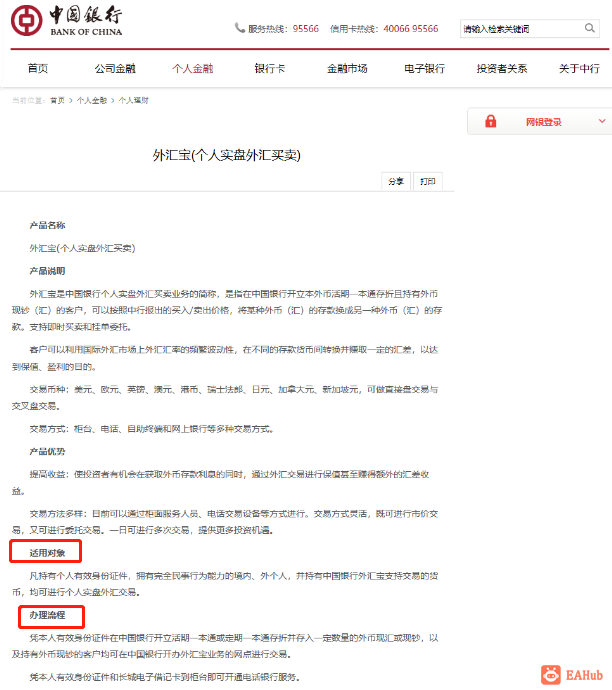
Task: Click the credit card hotline 40066 95566
Action: [411, 29]
